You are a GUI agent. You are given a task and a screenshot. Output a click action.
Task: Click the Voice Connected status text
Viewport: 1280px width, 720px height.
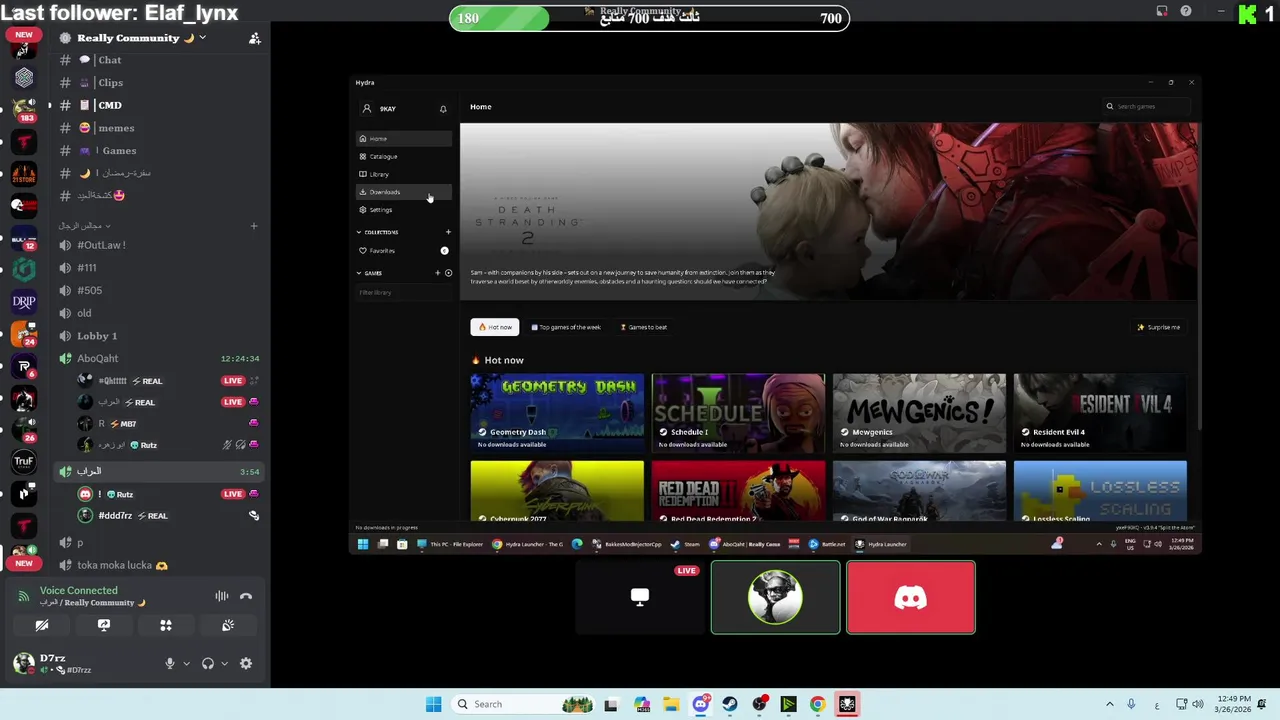click(79, 590)
